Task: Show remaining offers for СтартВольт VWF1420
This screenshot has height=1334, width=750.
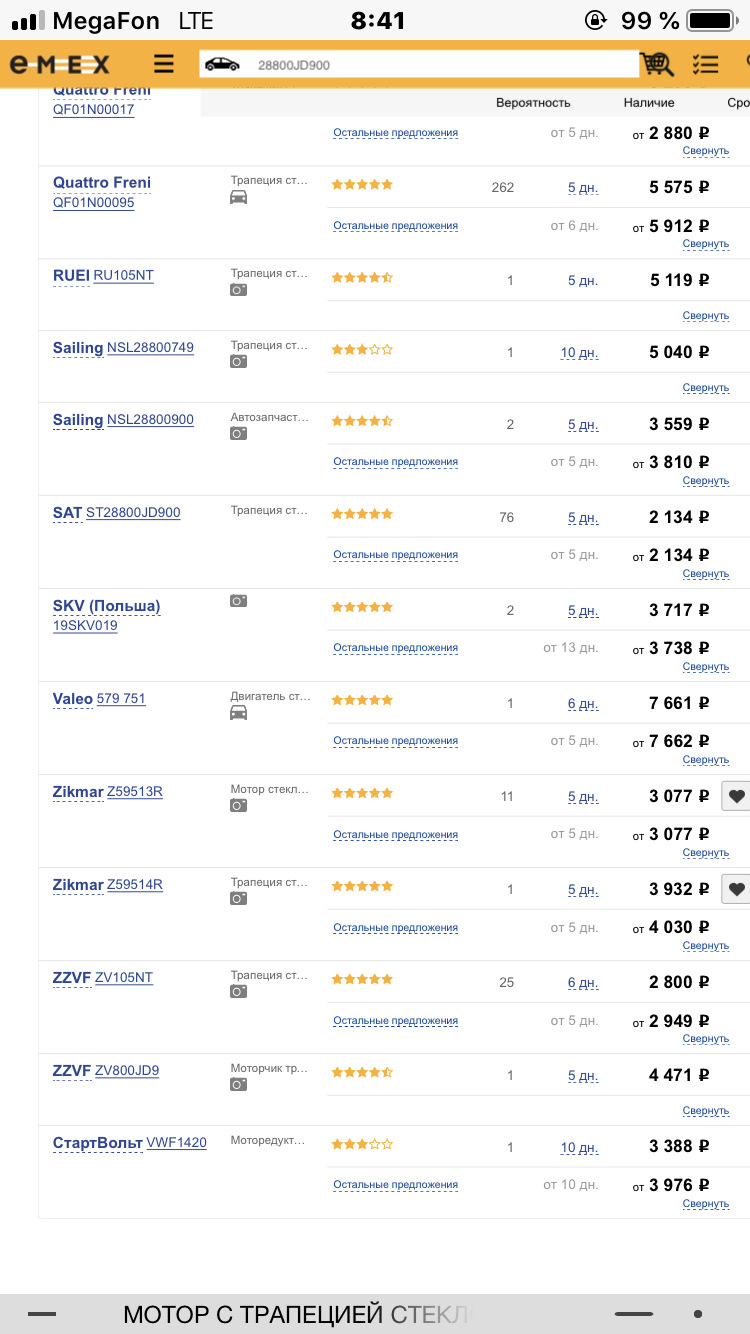Action: point(395,1185)
